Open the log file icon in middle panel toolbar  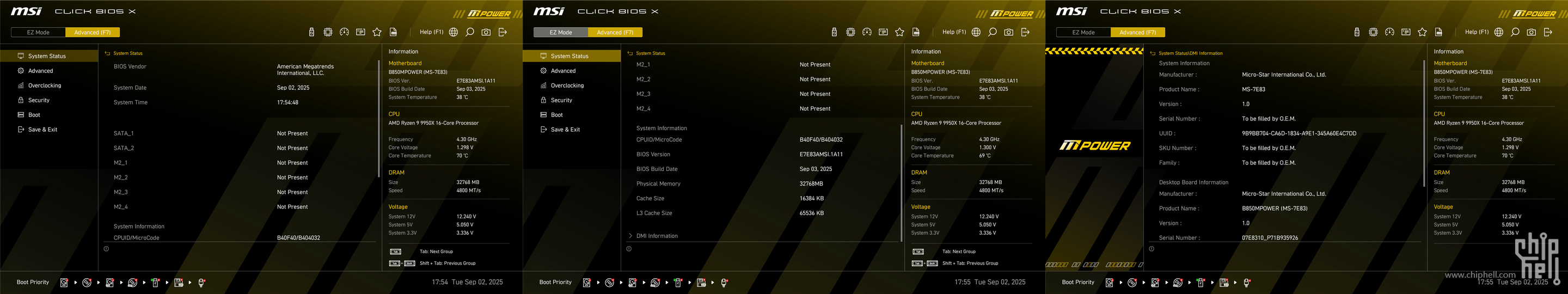916,32
